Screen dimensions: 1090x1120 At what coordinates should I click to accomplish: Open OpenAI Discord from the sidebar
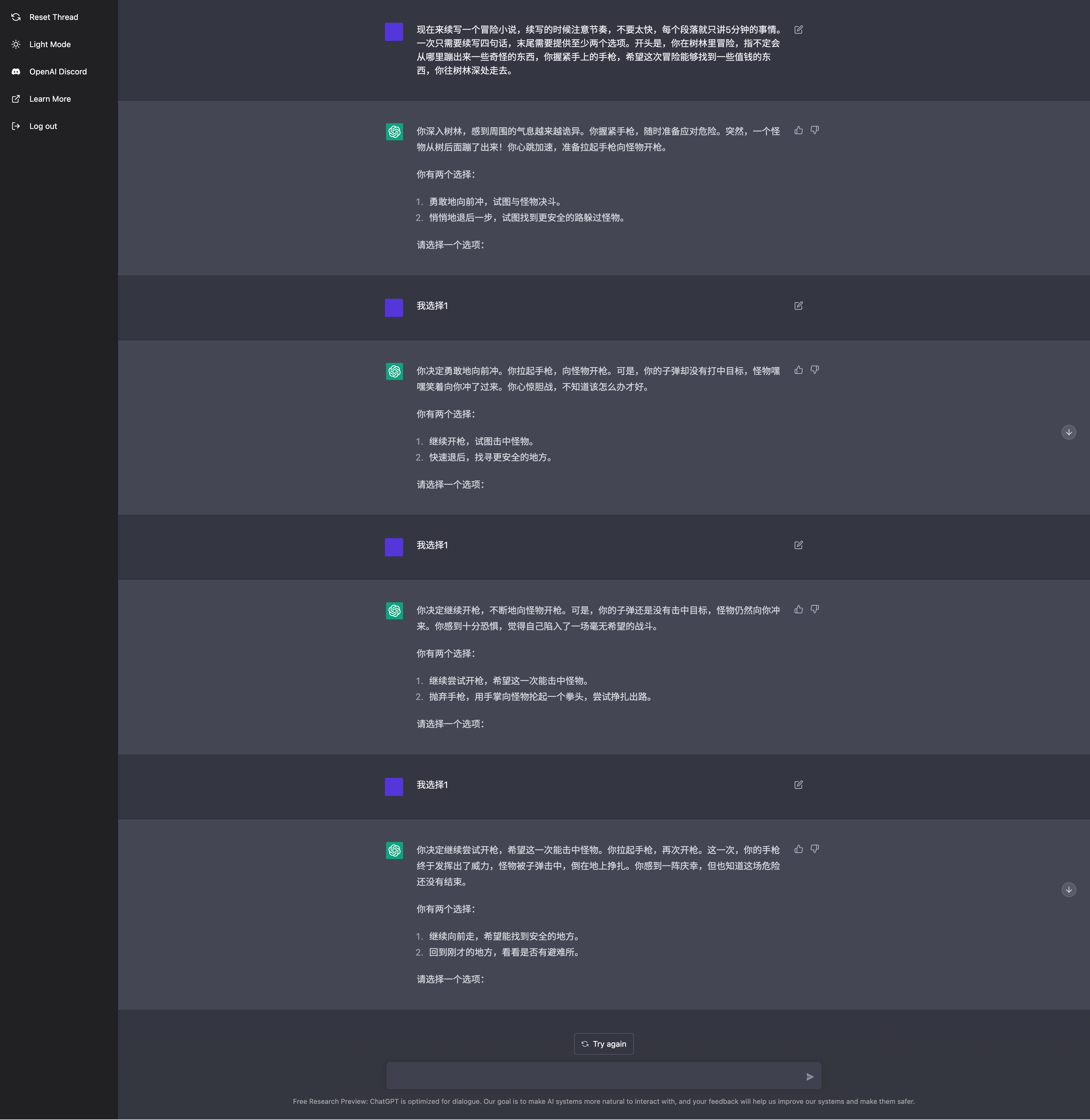pos(58,71)
